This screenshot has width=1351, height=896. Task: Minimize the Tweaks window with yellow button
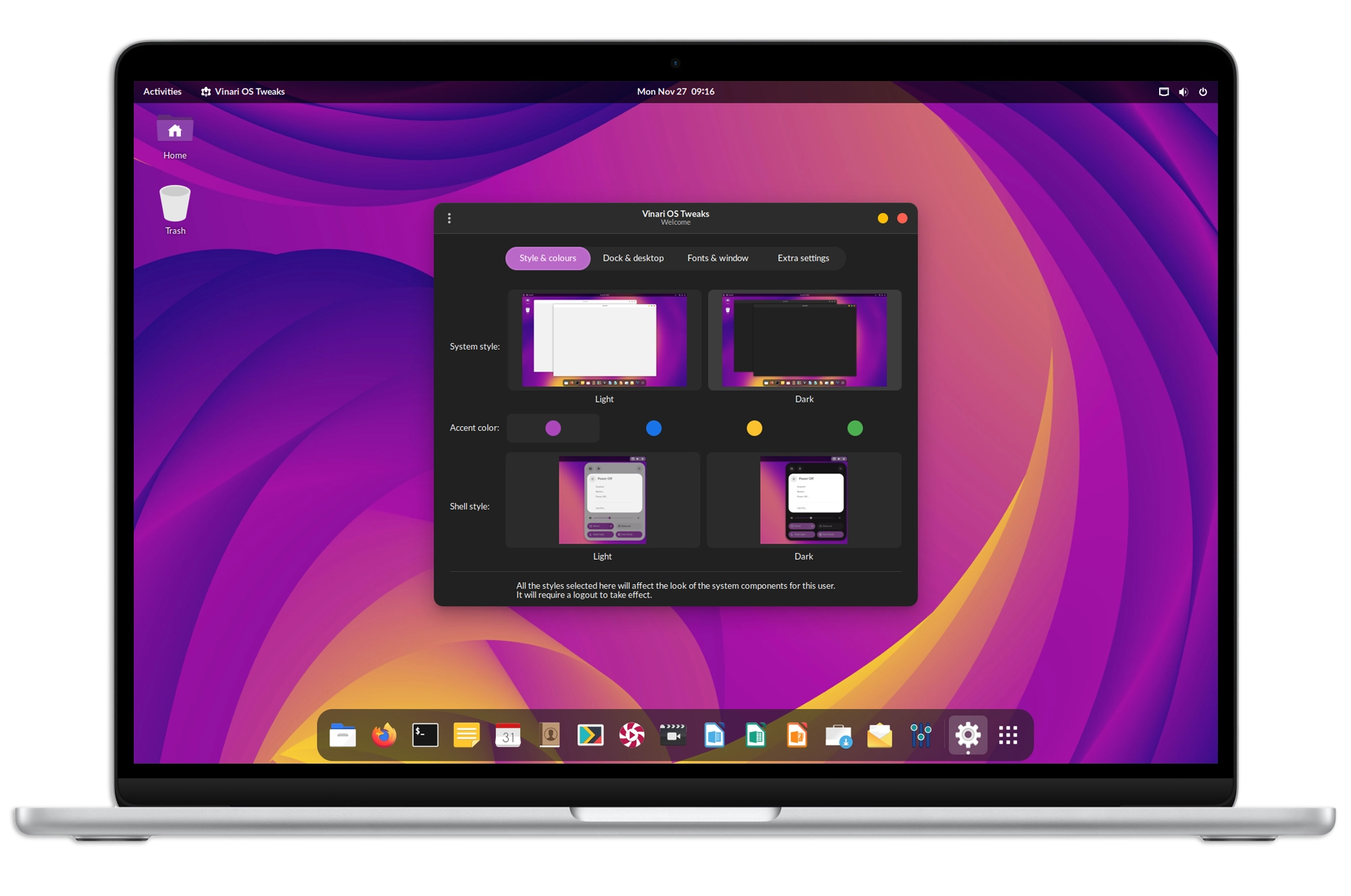(x=883, y=218)
